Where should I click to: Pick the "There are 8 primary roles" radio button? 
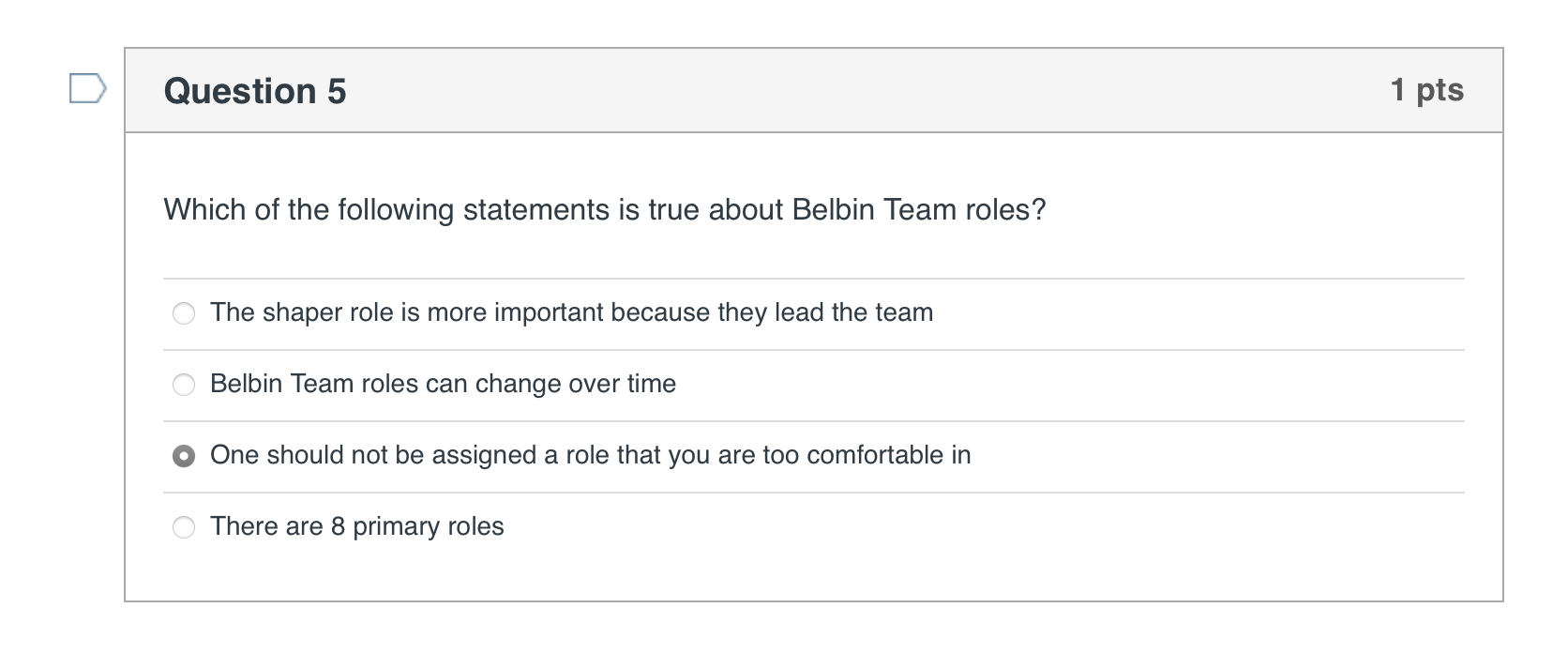[x=184, y=527]
